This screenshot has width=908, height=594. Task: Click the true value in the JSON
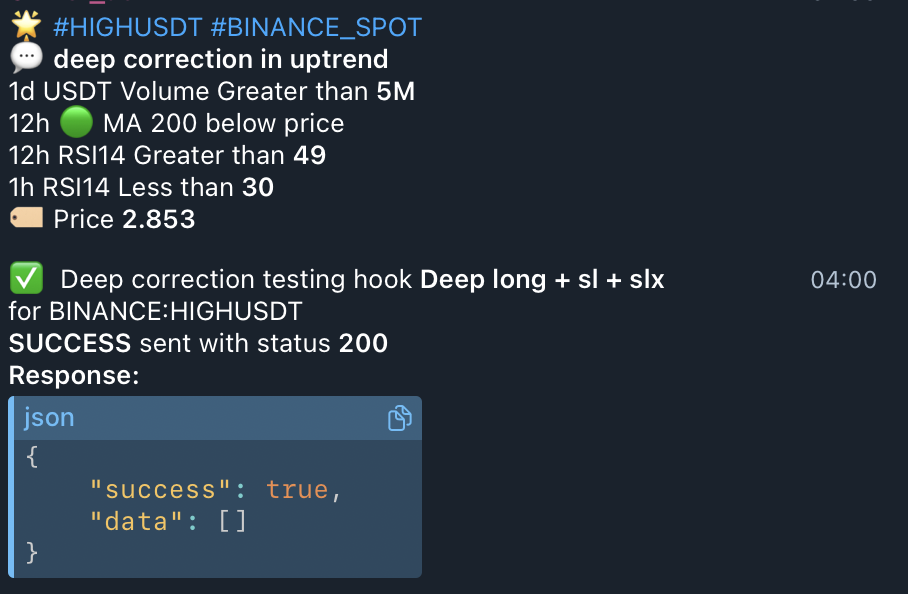pos(297,489)
